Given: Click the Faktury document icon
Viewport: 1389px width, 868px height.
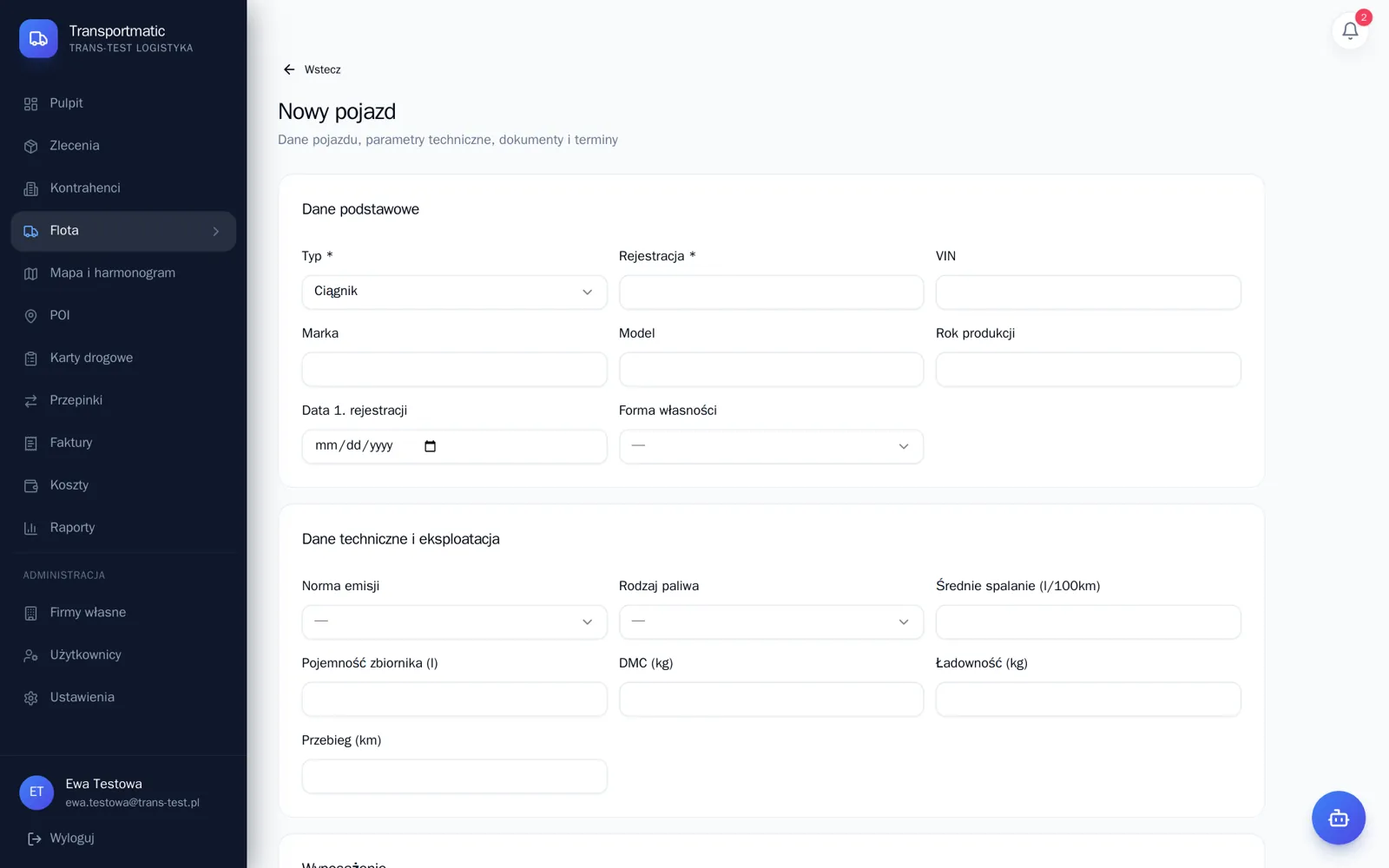Looking at the screenshot, I should [x=30, y=444].
